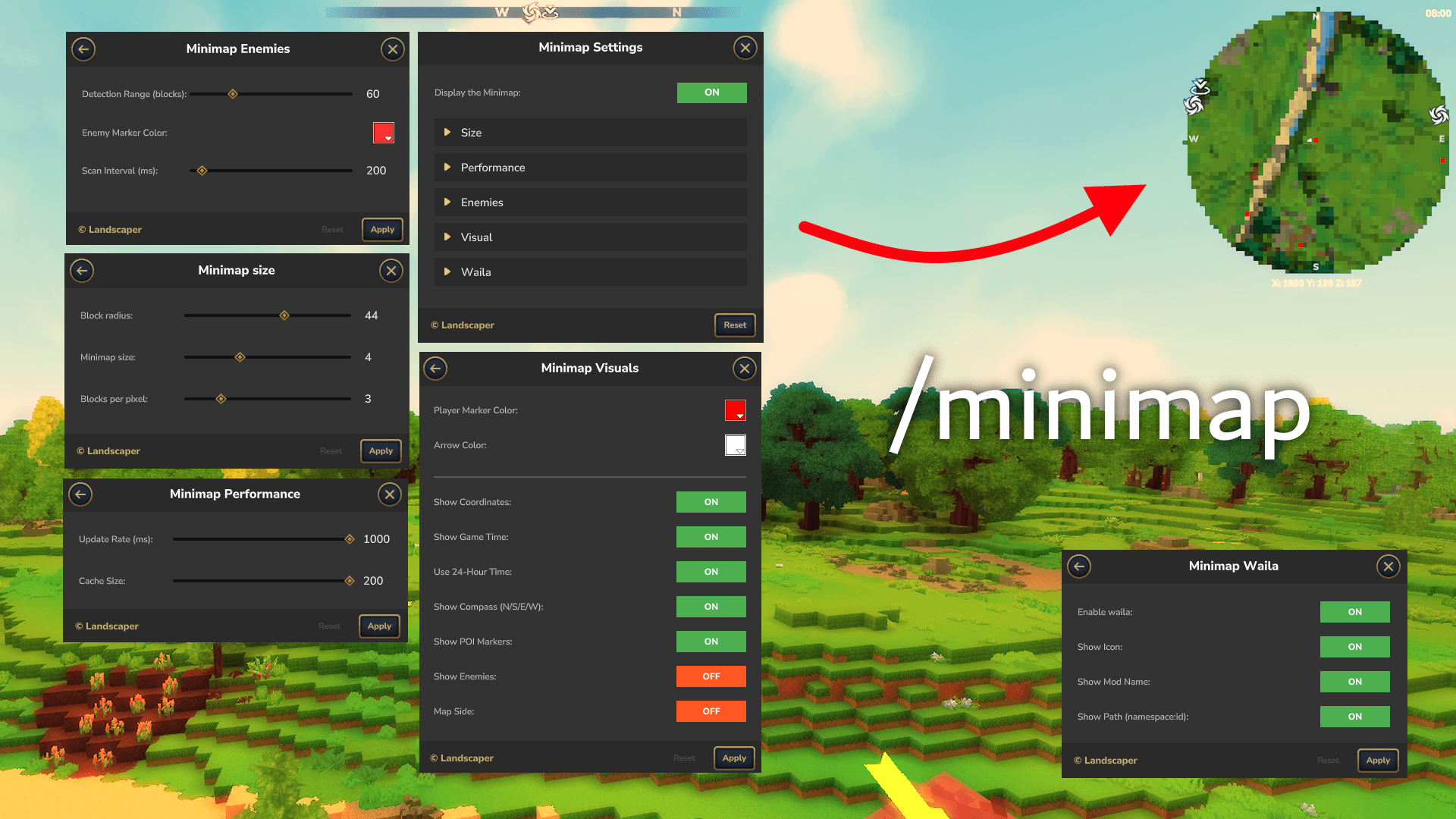Go back from Minimap Enemies panel
The width and height of the screenshot is (1456, 819).
83,49
